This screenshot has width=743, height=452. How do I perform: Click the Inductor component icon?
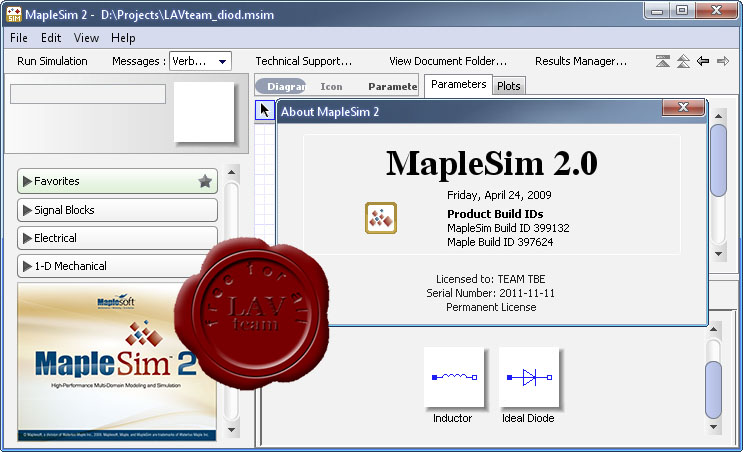tap(454, 377)
